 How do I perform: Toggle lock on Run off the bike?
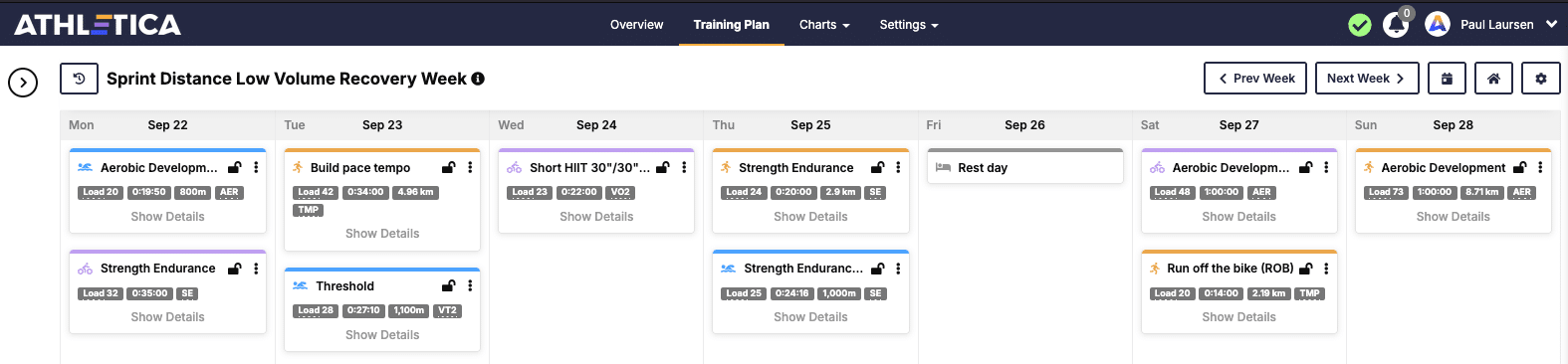1306,269
